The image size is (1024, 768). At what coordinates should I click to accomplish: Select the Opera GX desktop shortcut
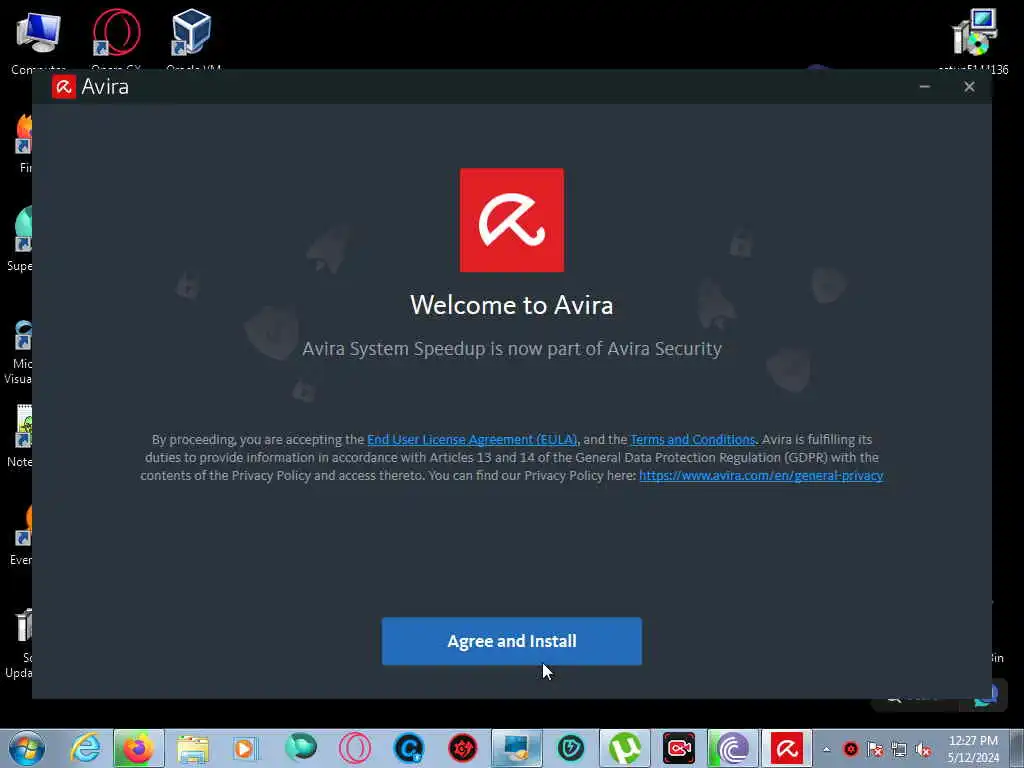click(x=116, y=39)
